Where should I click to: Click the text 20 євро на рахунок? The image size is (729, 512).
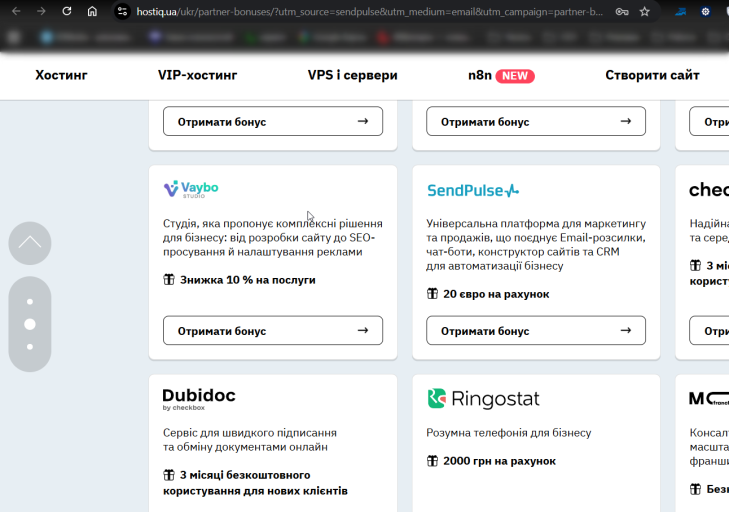point(496,294)
